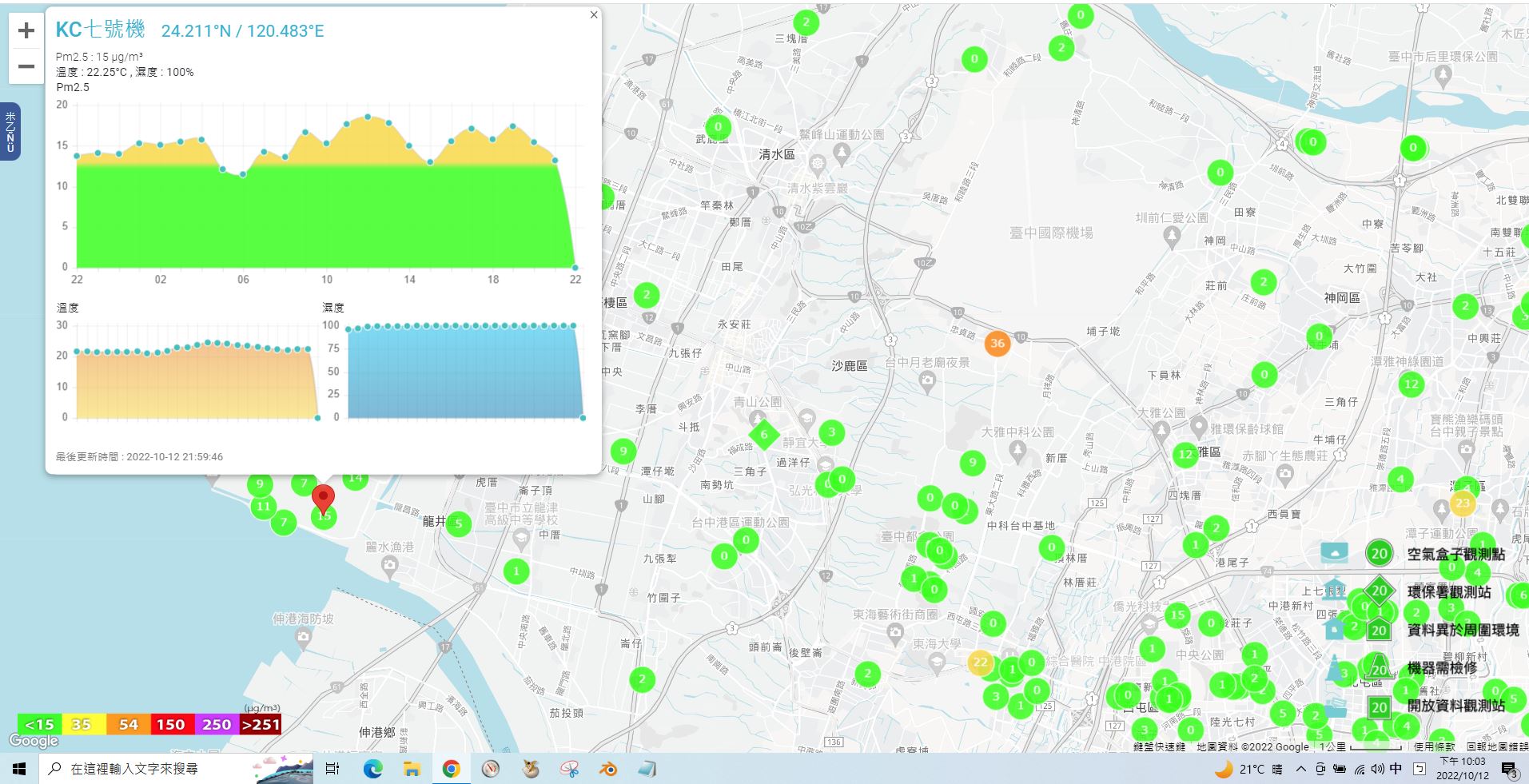Viewport: 1529px width, 784px height.
Task: Open the notification center with 3 alerts
Action: pos(1509,770)
